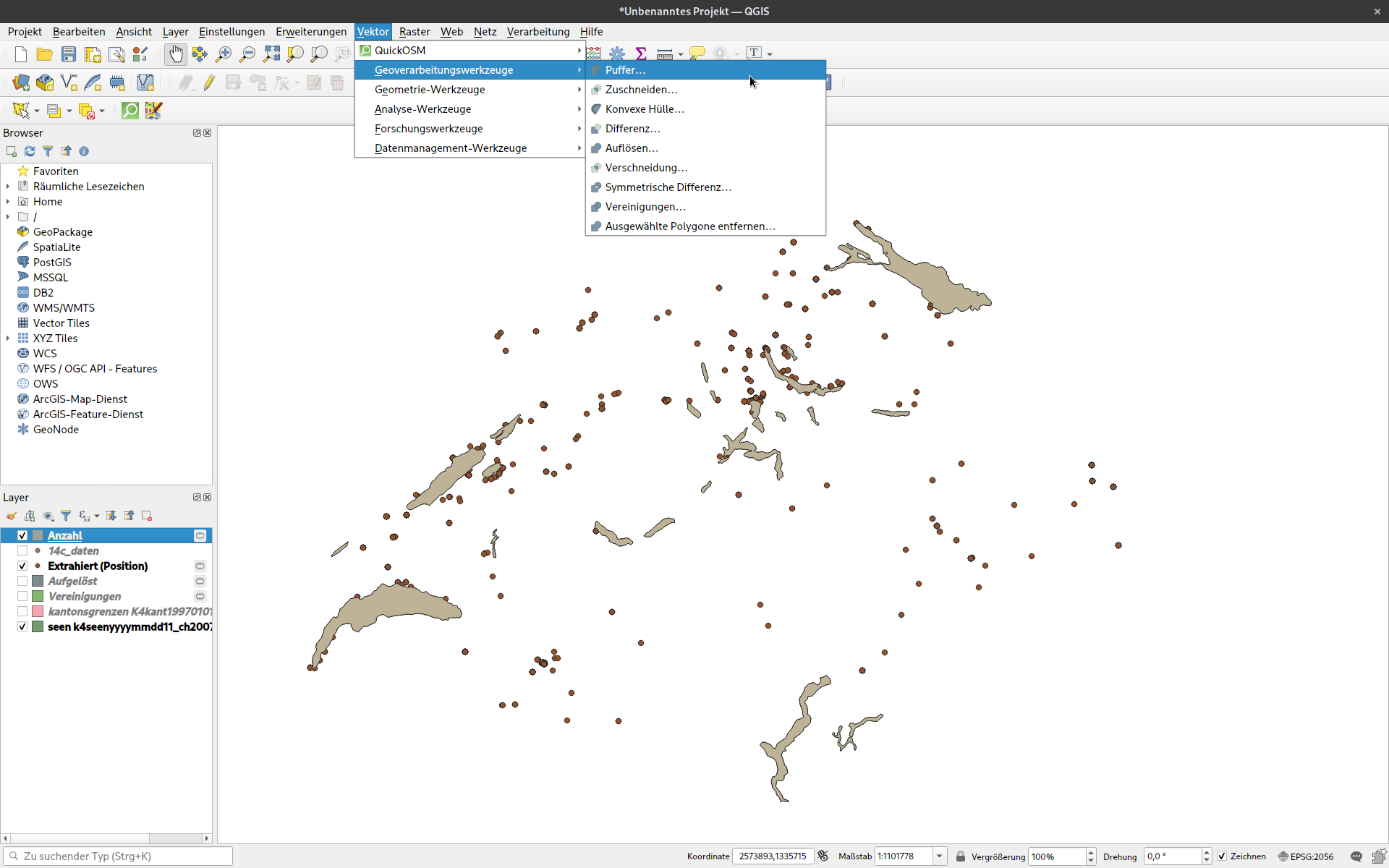
Task: Collapse all layers in Layer panel
Action: (129, 516)
